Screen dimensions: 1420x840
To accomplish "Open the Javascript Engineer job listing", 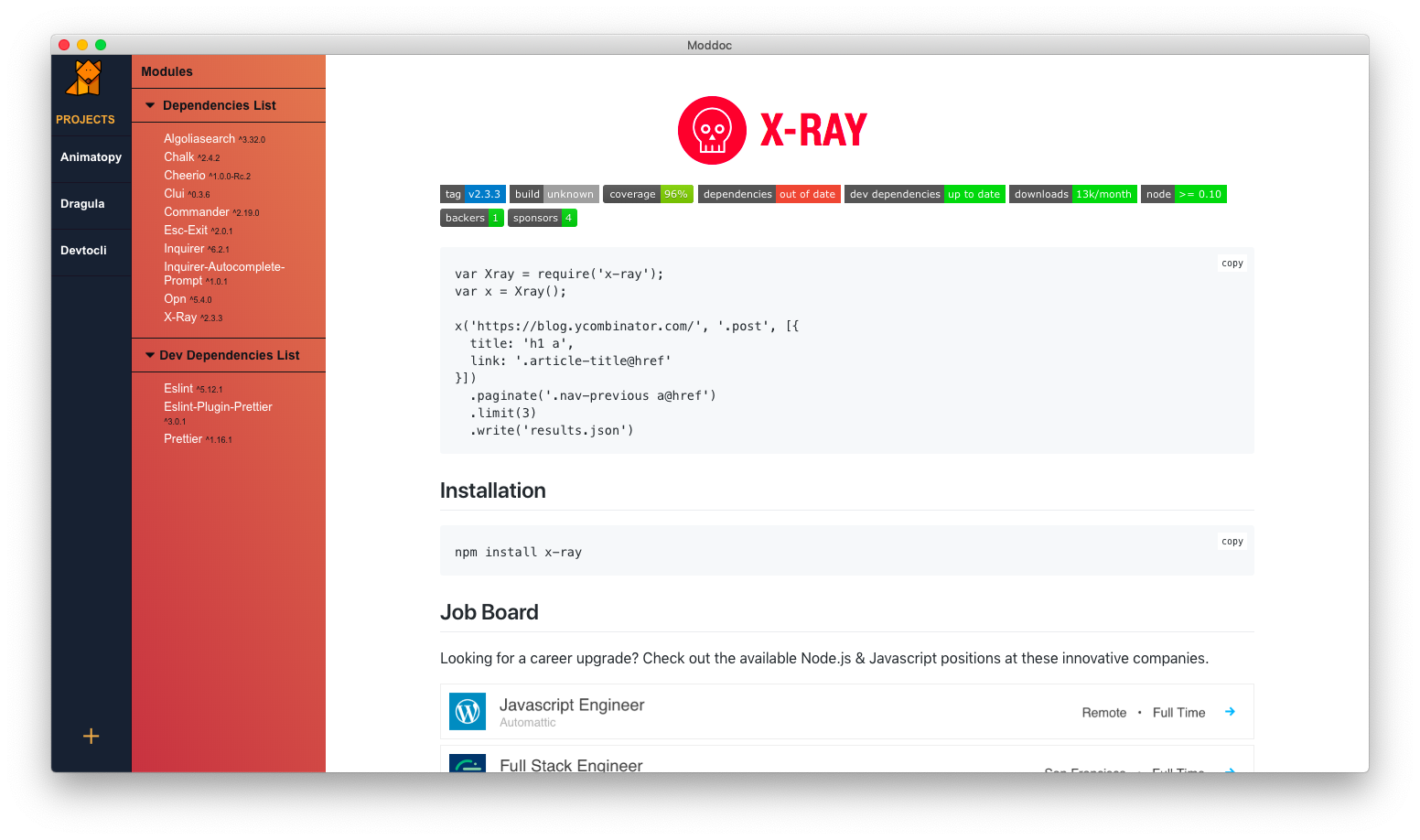I will click(x=846, y=712).
